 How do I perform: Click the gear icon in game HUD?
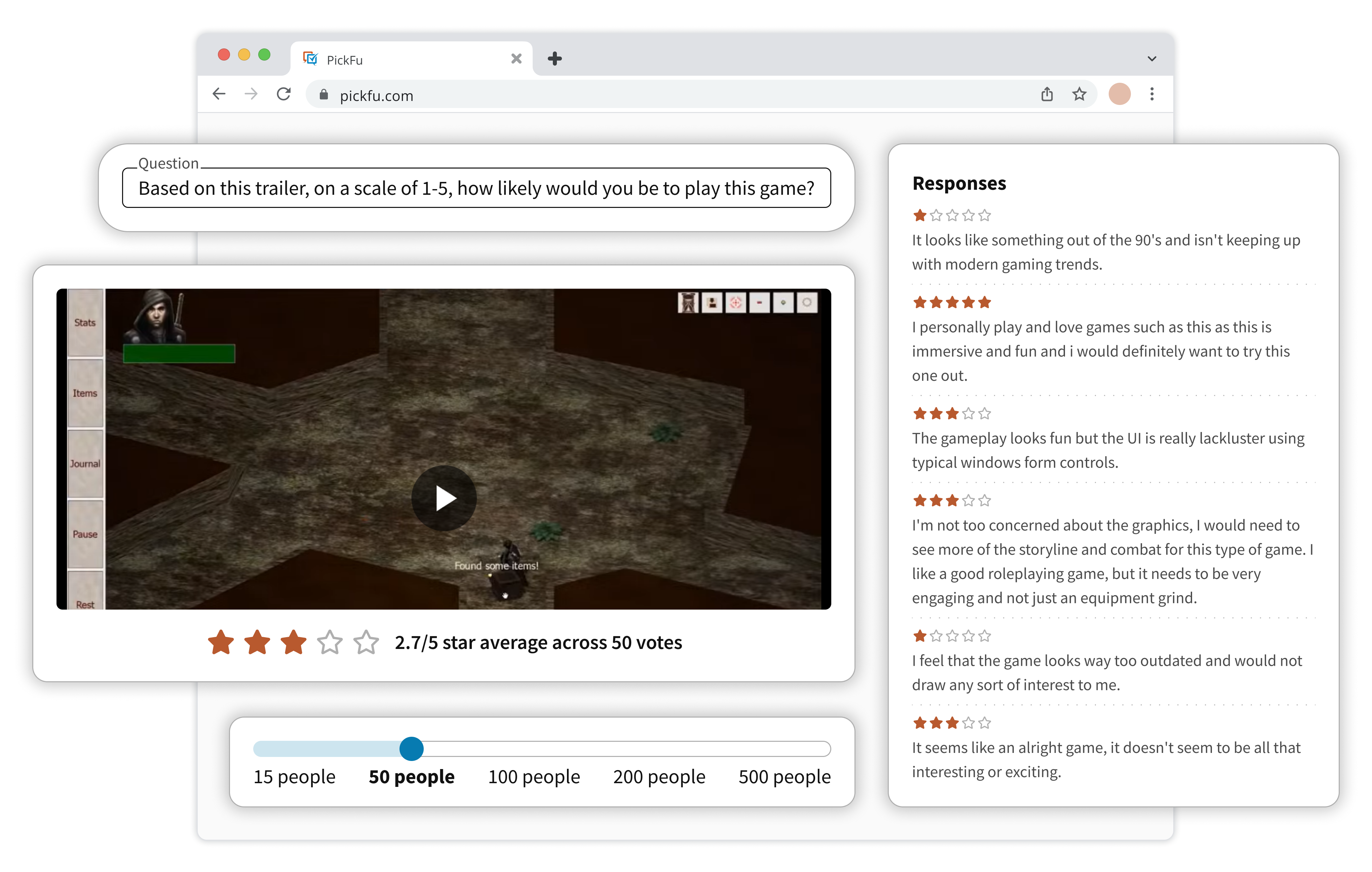807,303
